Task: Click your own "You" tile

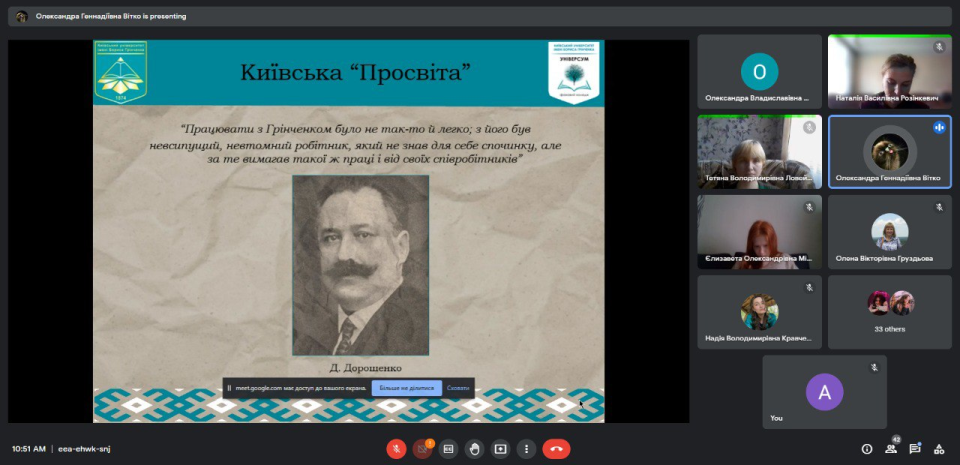Action: coord(824,391)
